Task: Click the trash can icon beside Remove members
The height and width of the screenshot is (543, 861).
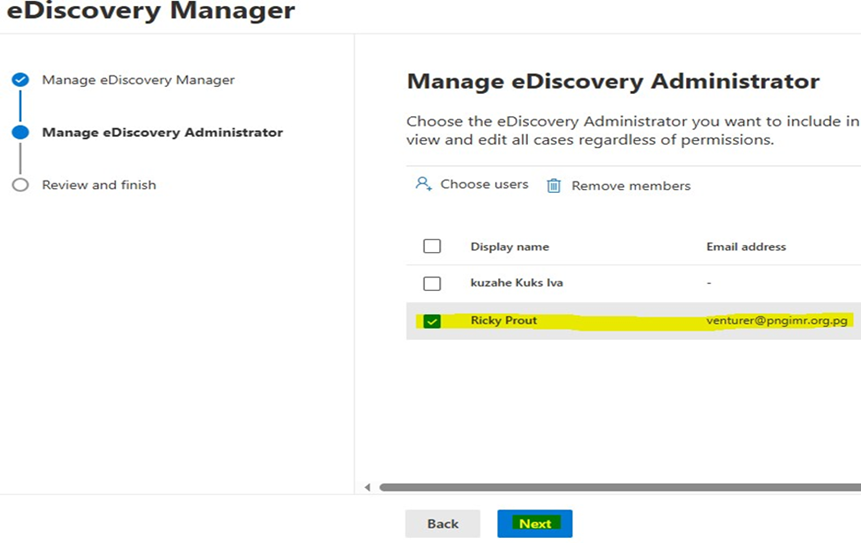Action: (554, 186)
